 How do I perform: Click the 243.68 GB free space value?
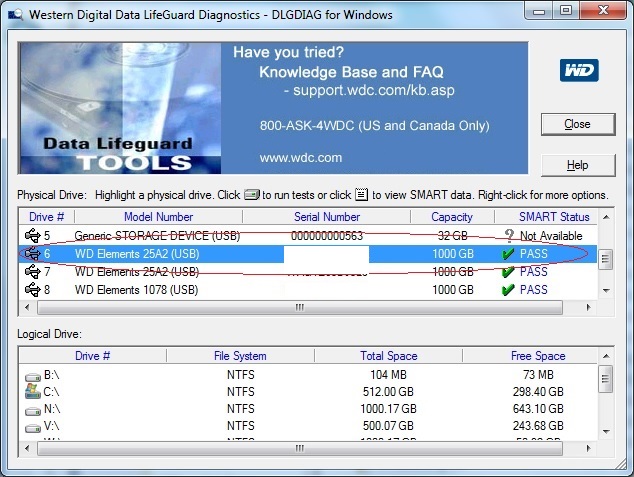click(538, 426)
